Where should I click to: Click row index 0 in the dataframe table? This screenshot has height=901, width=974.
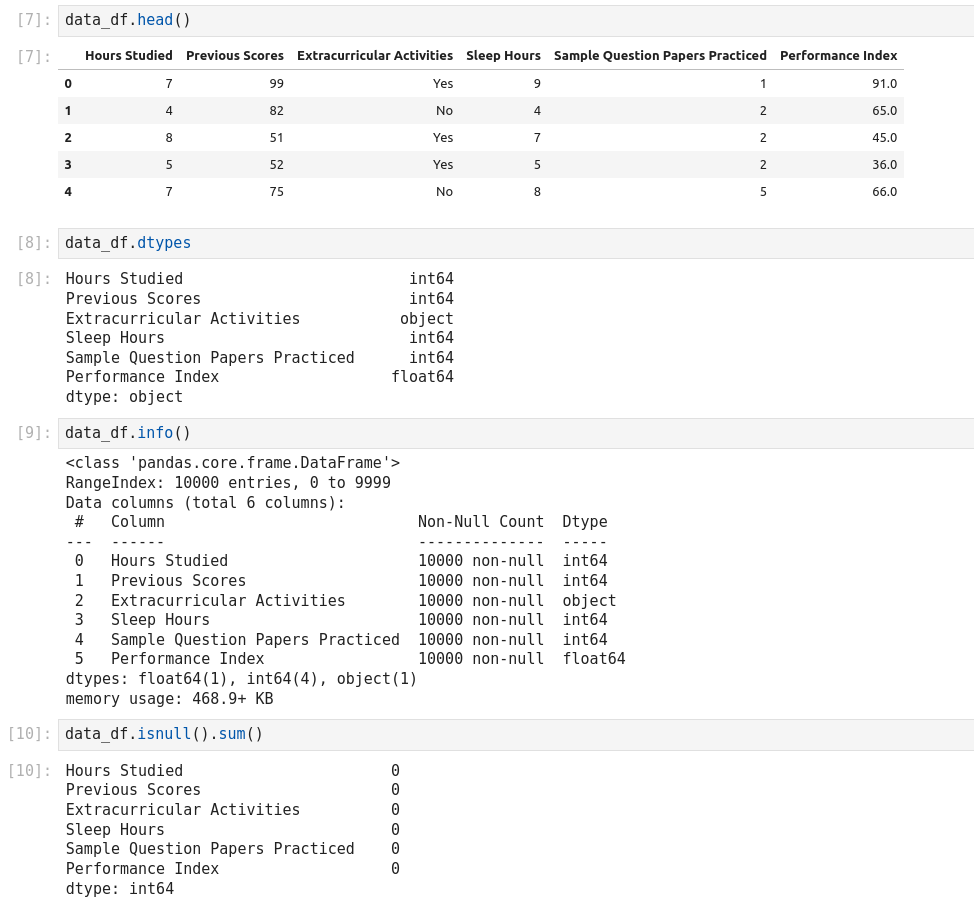[x=68, y=84]
